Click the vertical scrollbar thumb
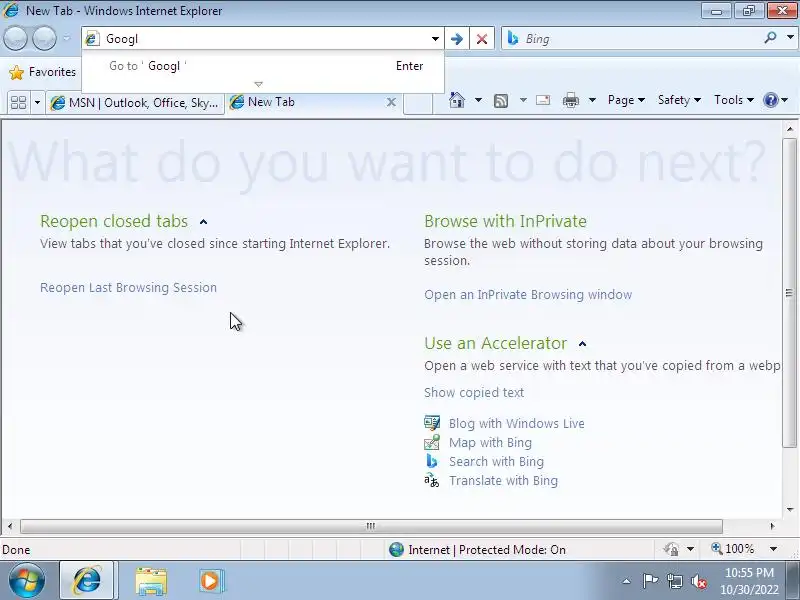This screenshot has height=600, width=800. click(789, 292)
